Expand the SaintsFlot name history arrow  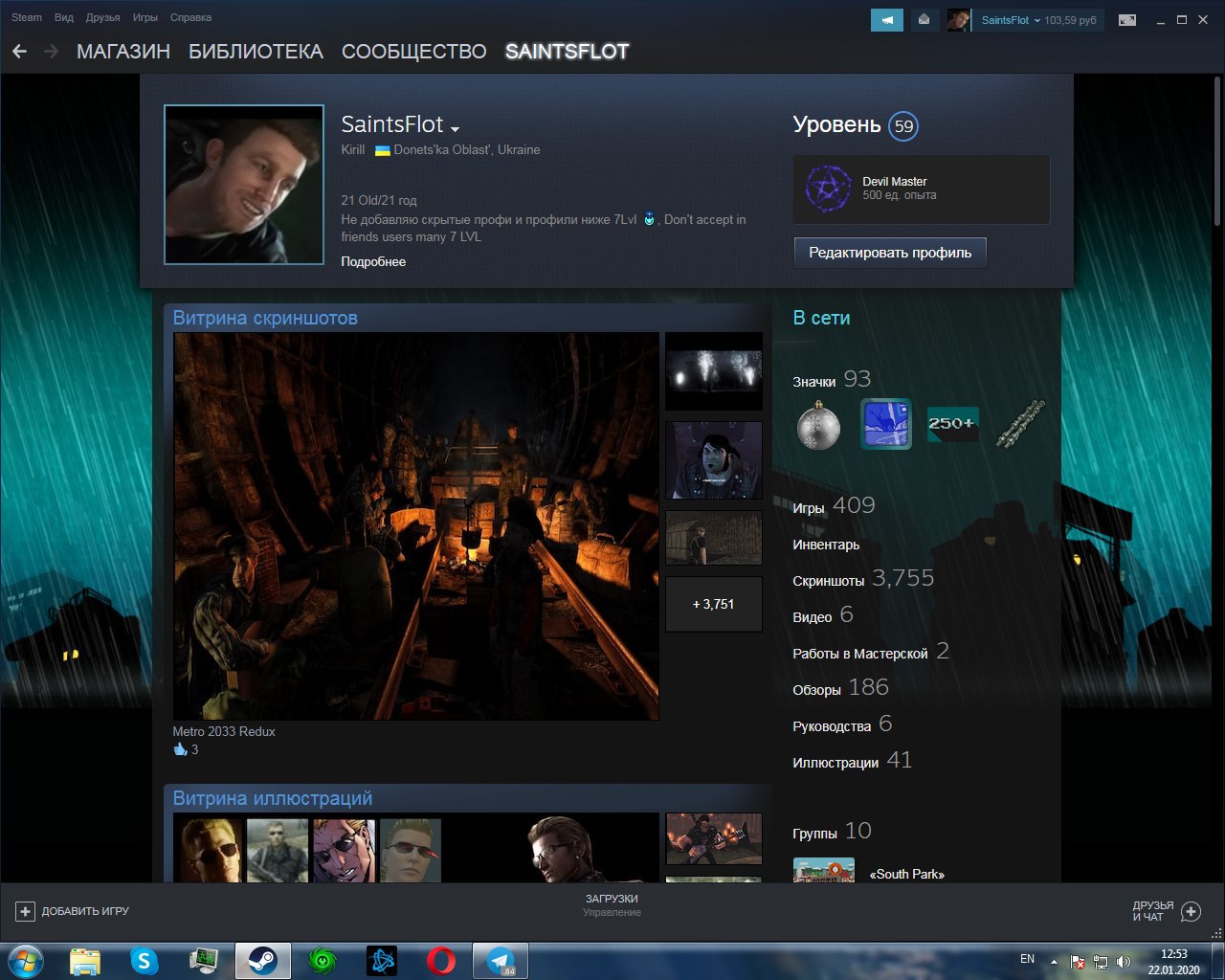click(x=456, y=128)
